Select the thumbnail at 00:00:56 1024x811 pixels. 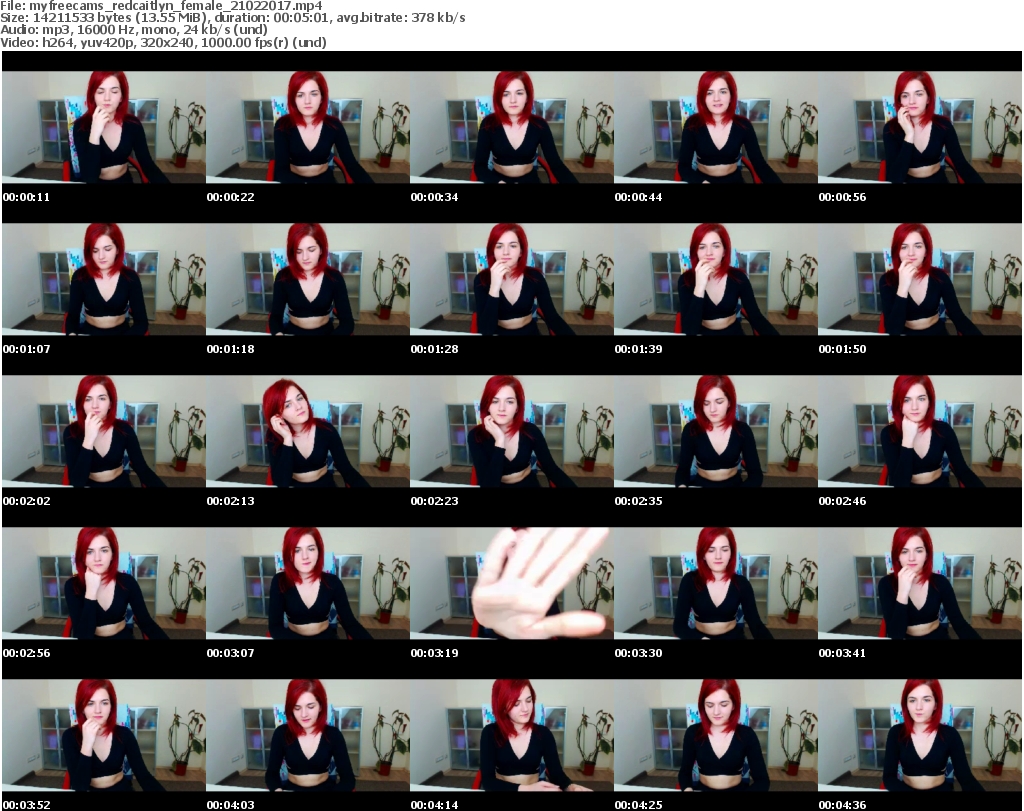920,127
